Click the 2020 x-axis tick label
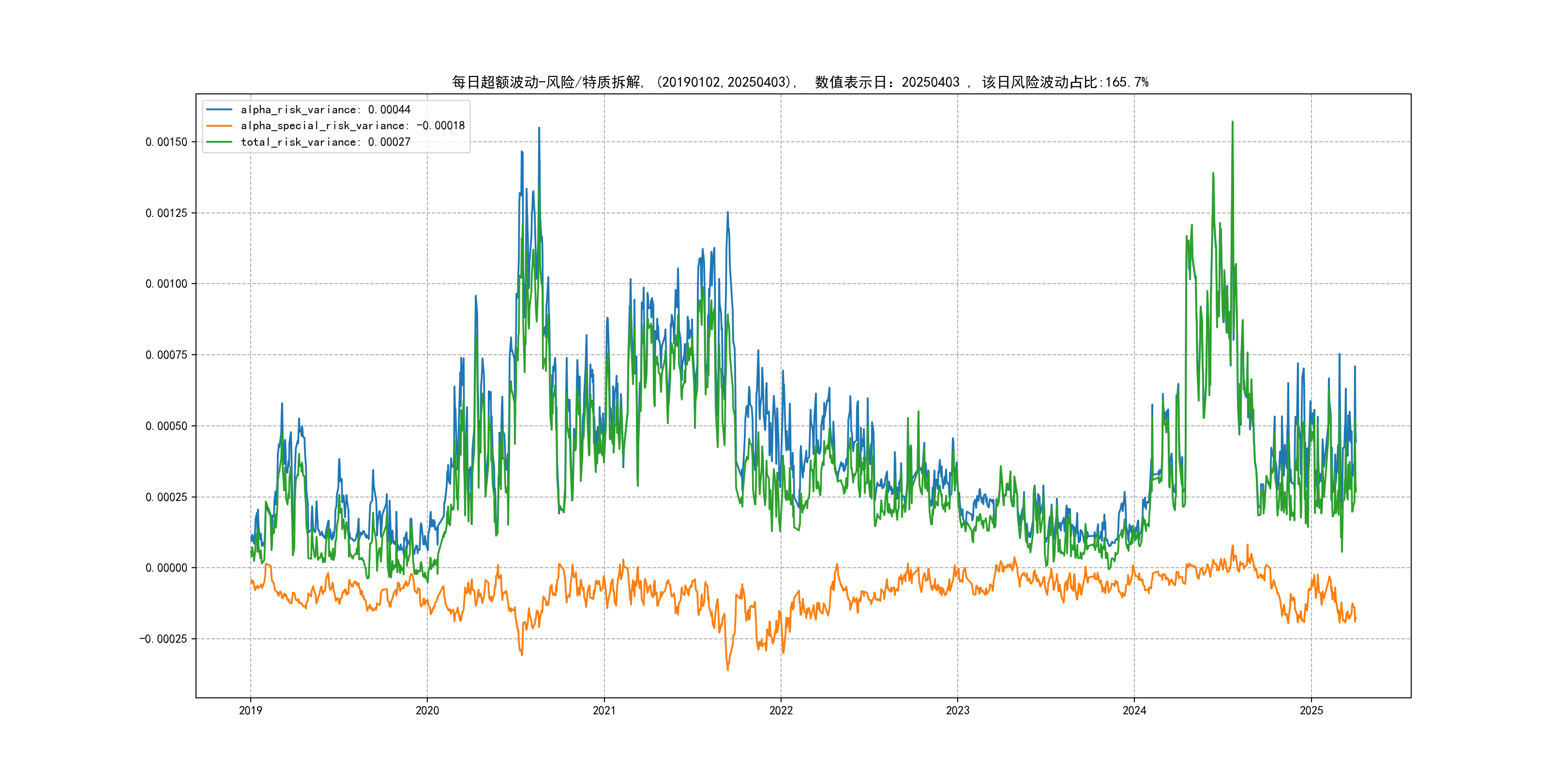The image size is (1568, 784). [427, 710]
